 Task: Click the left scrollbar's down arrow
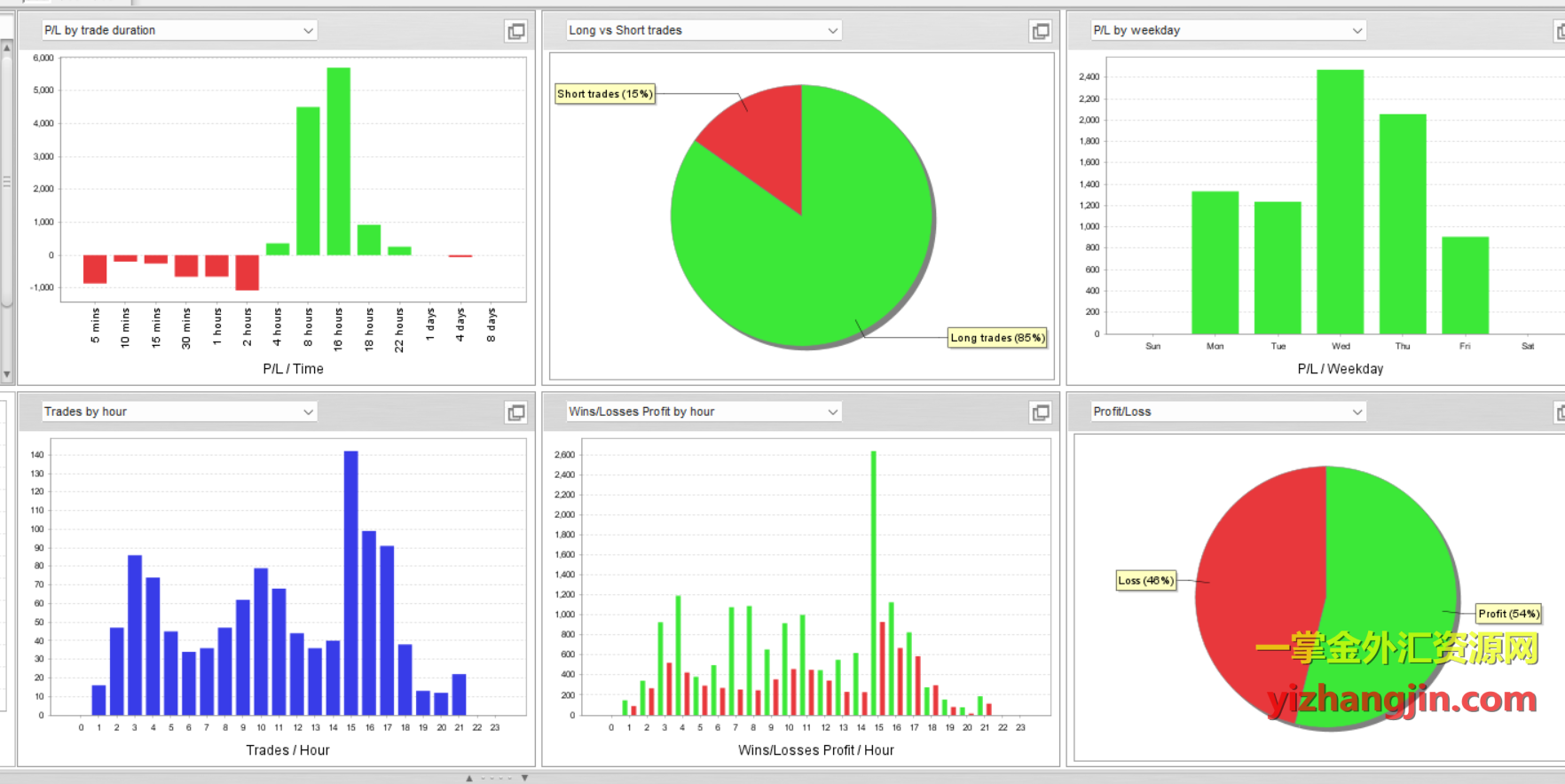coord(7,375)
